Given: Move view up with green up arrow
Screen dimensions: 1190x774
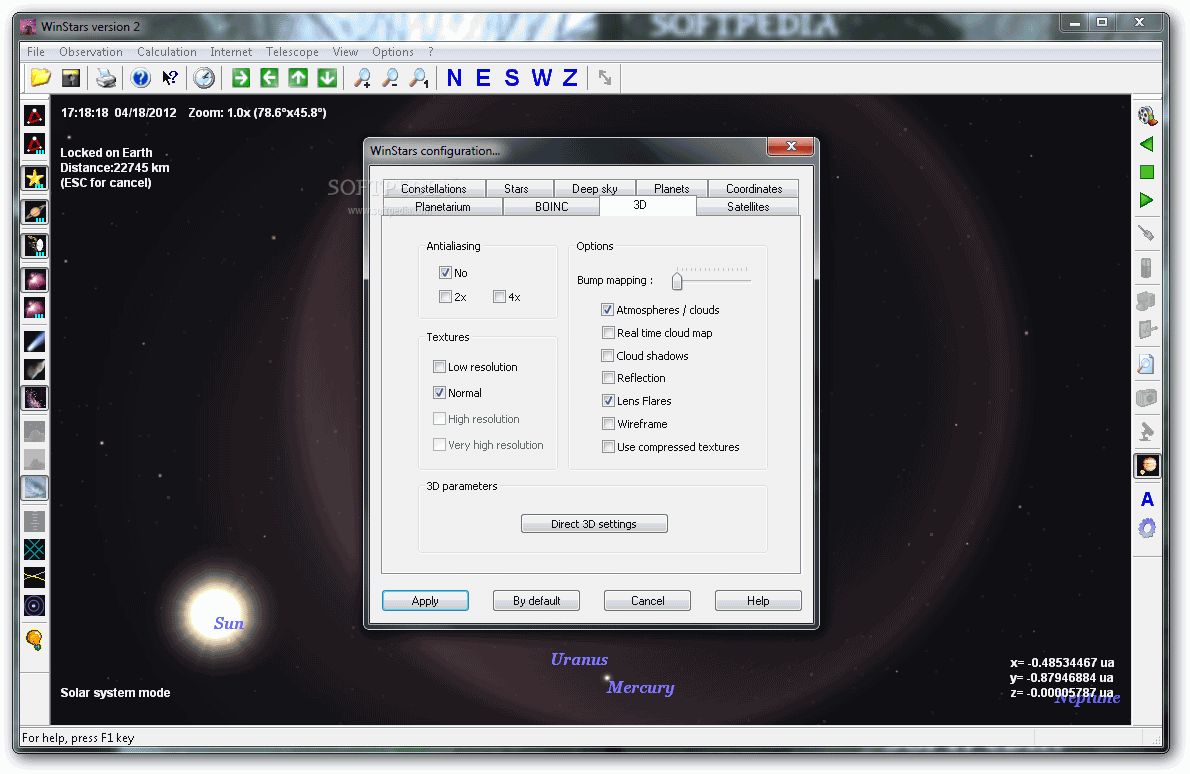Looking at the screenshot, I should pos(298,77).
